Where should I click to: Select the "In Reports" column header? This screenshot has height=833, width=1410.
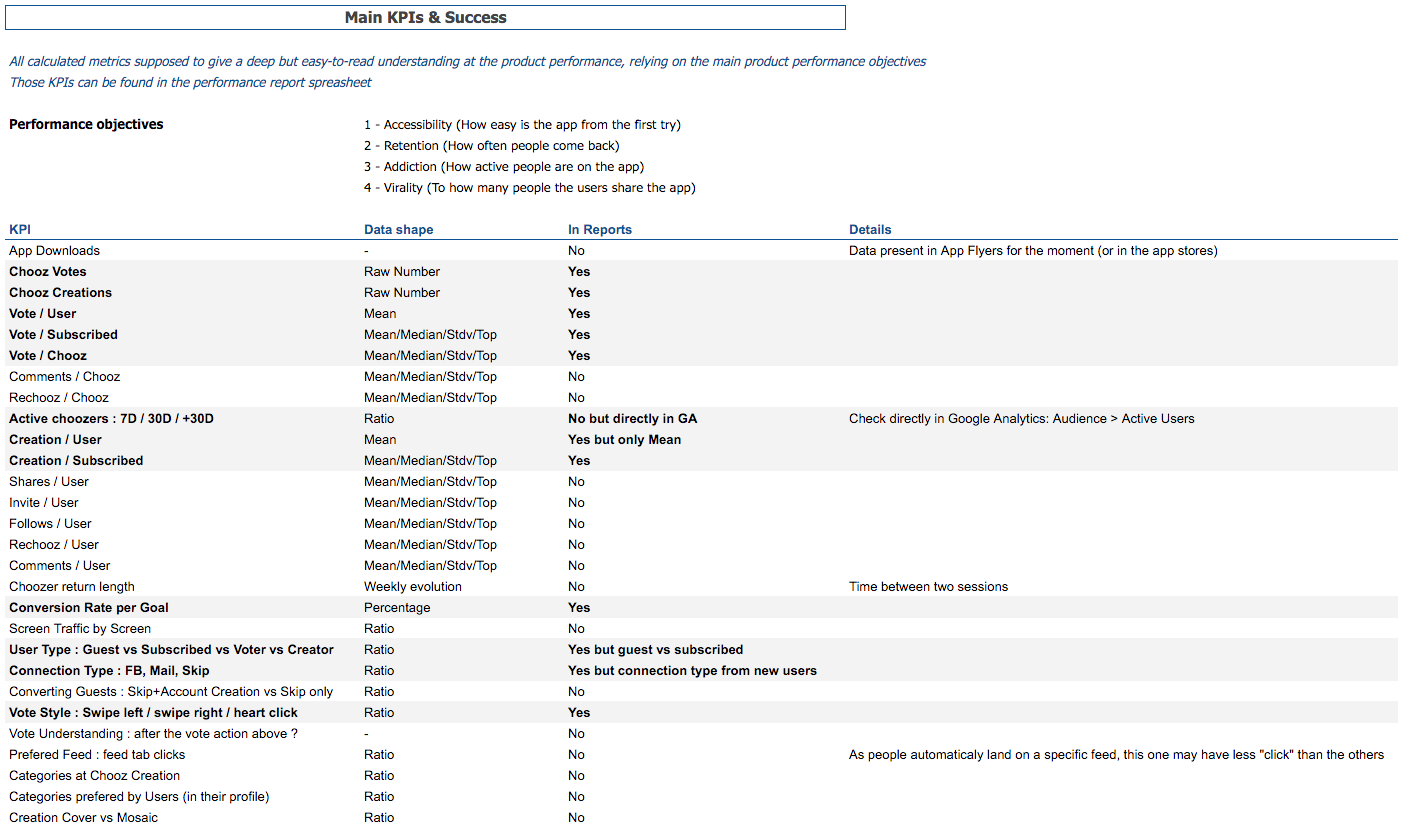click(600, 230)
